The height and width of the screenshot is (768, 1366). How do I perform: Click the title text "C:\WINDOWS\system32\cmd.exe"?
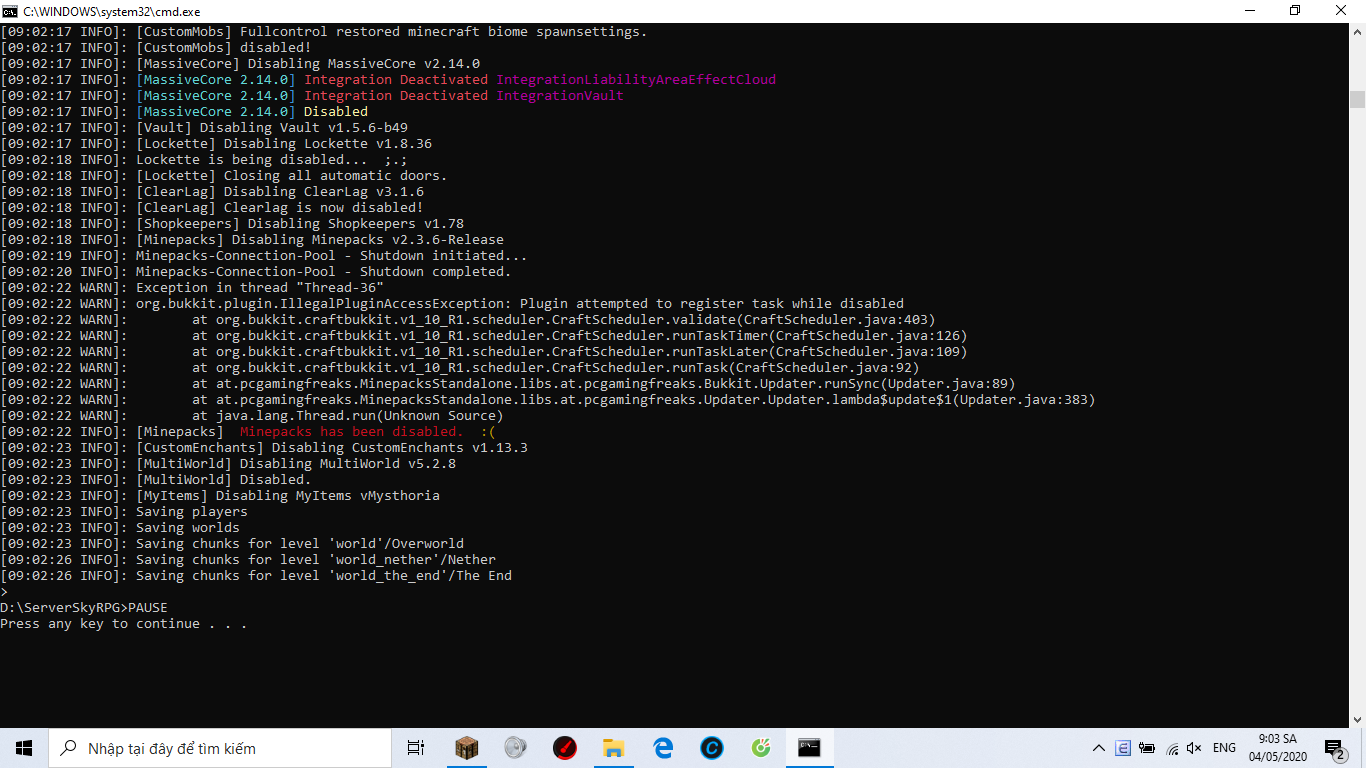click(112, 11)
